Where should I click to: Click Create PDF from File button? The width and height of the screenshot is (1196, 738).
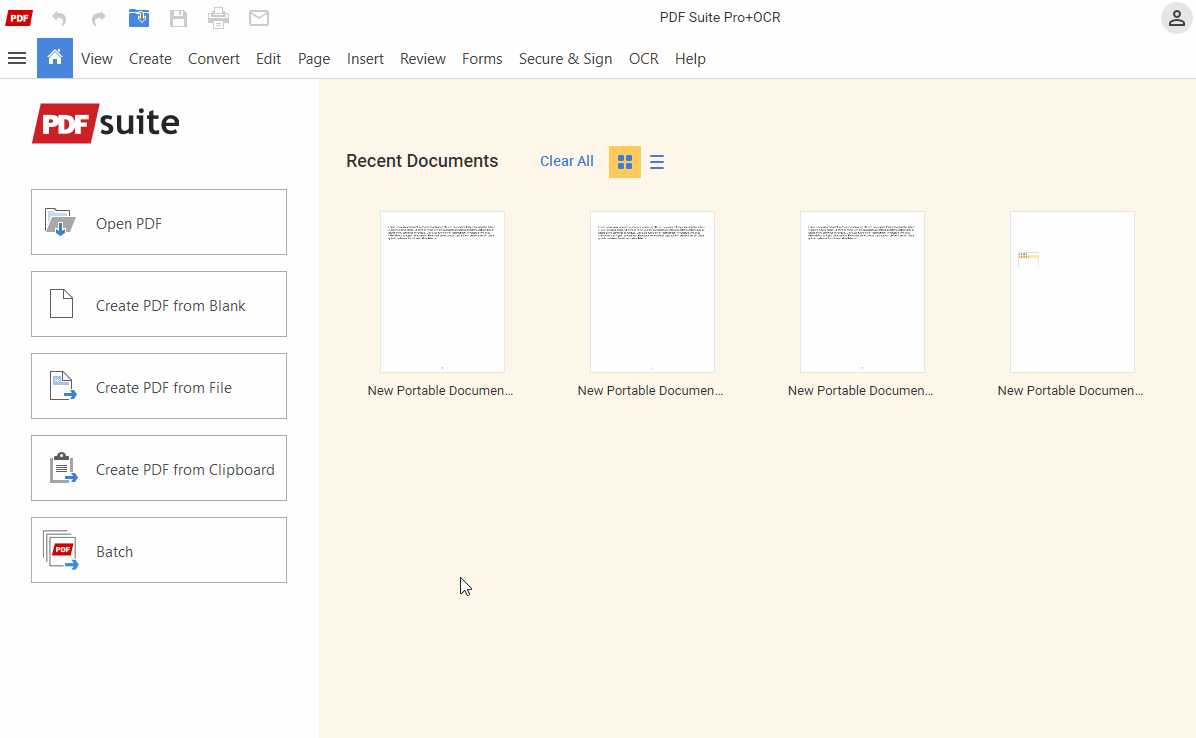[x=159, y=386]
